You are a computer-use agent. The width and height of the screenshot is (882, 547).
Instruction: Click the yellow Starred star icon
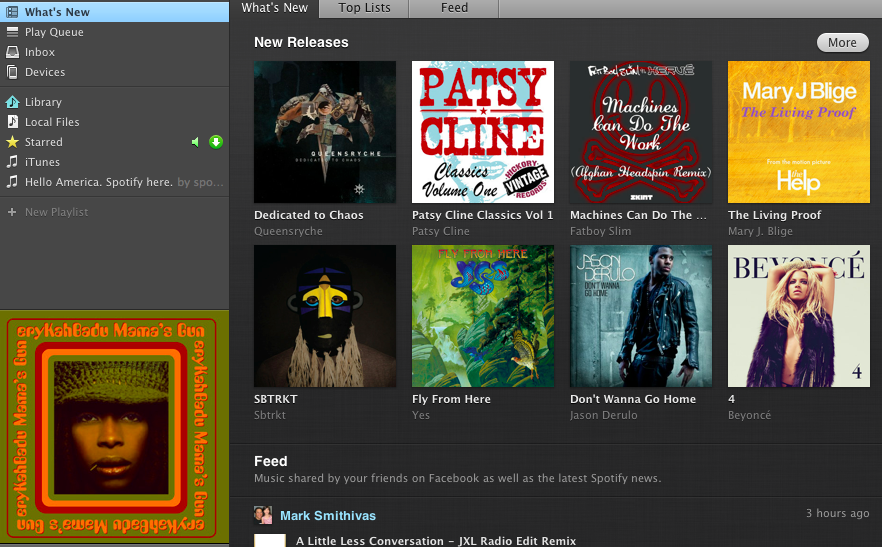click(x=12, y=142)
